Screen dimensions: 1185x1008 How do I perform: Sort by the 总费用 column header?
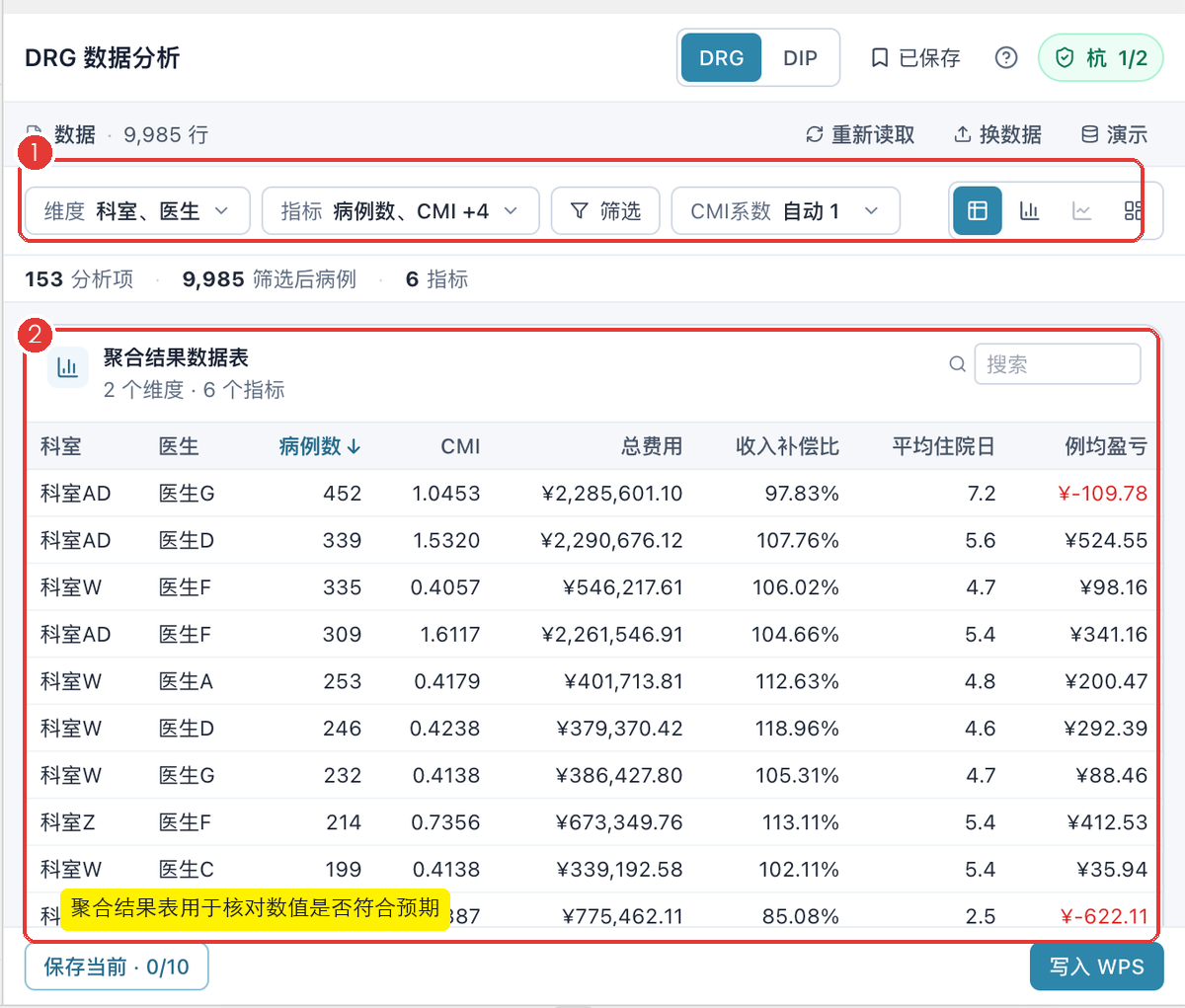click(x=652, y=446)
